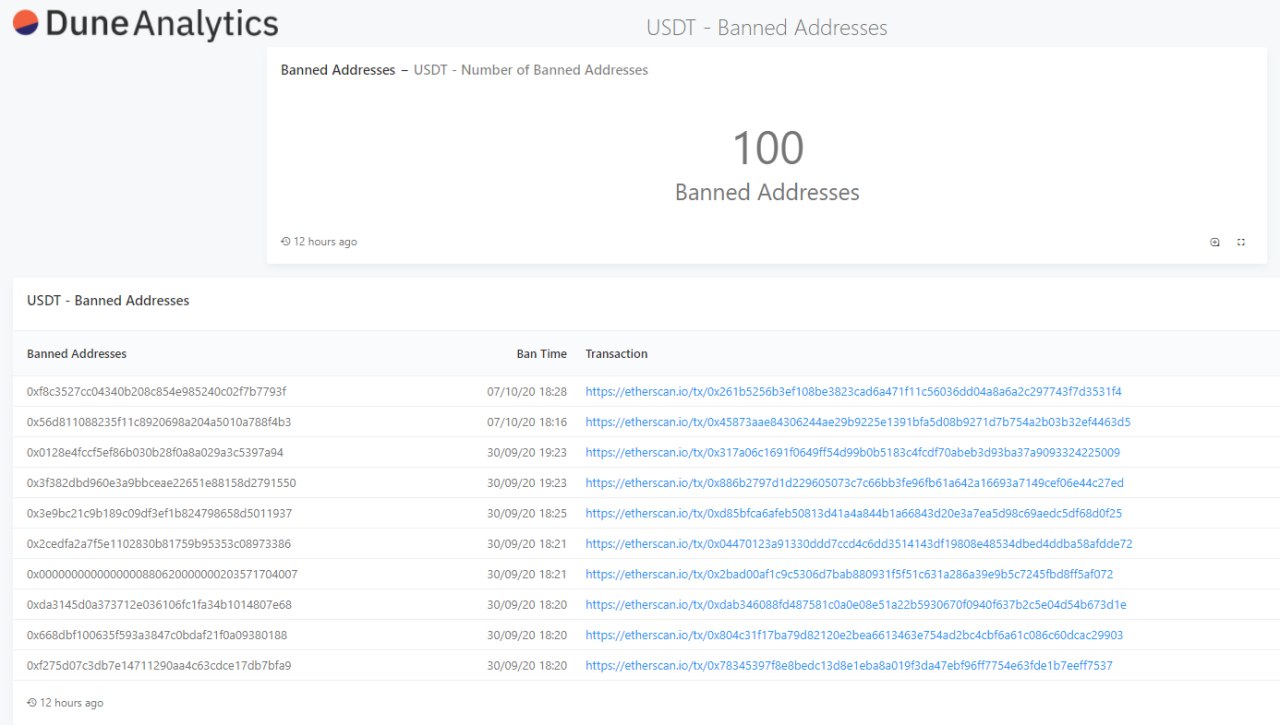Open 'USDT - Number of Banned Addresses' link
Viewport: 1280px width, 725px height.
(531, 70)
